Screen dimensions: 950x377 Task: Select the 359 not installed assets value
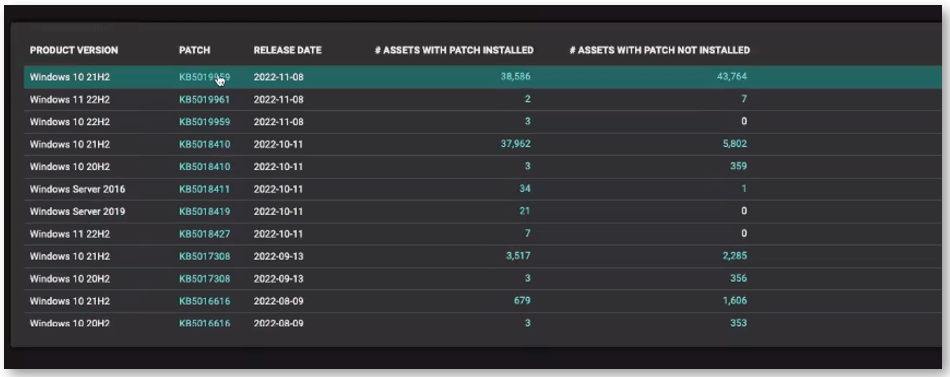coord(739,166)
